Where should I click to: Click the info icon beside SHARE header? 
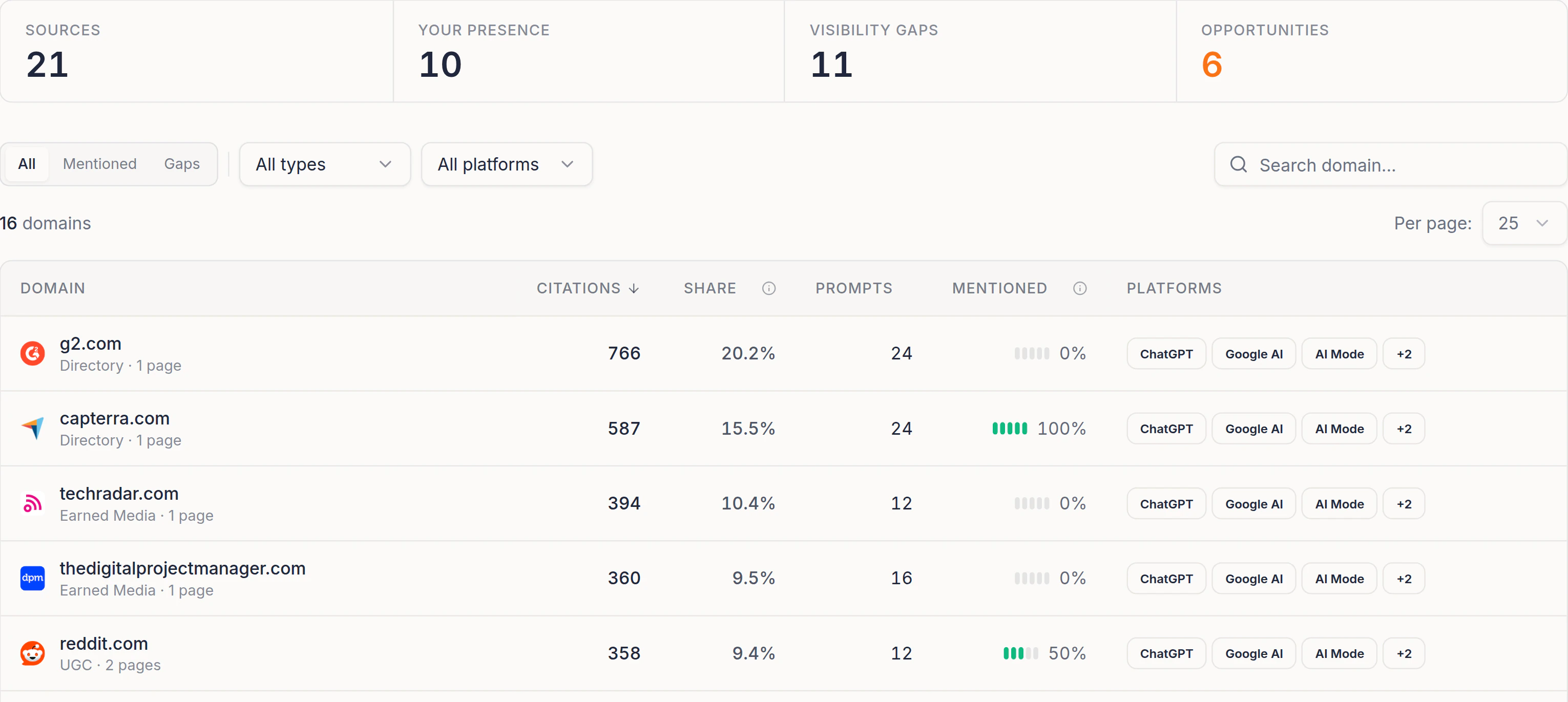click(769, 288)
